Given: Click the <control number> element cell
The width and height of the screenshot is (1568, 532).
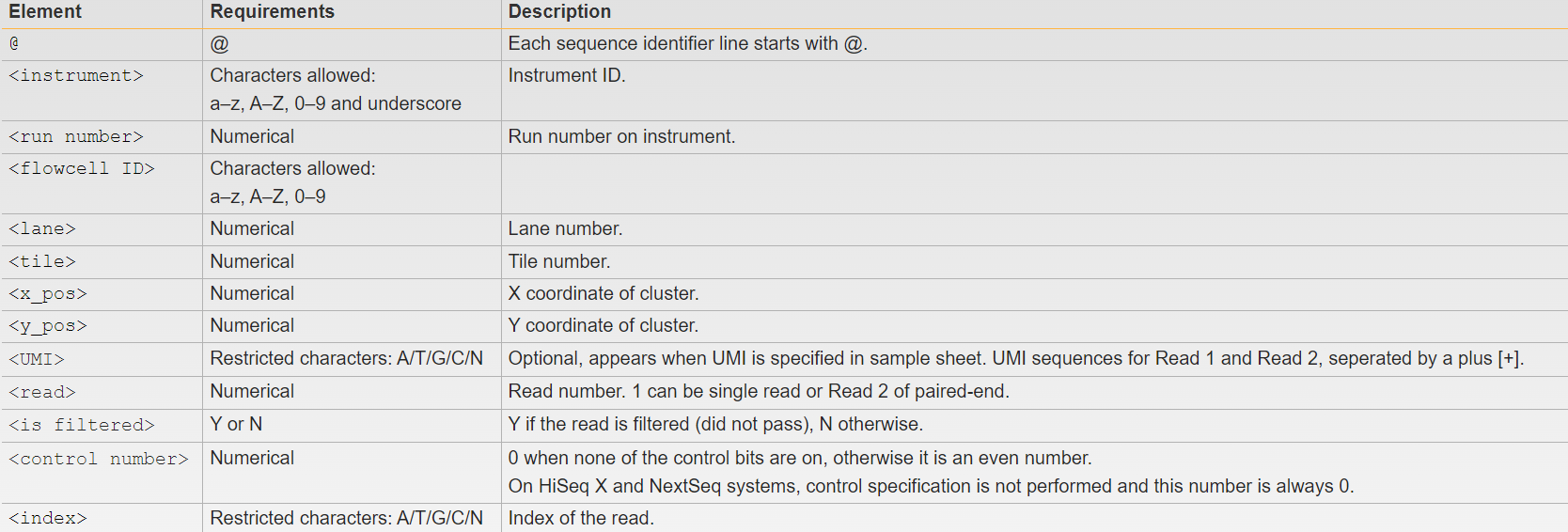Looking at the screenshot, I should pyautogui.click(x=99, y=459).
